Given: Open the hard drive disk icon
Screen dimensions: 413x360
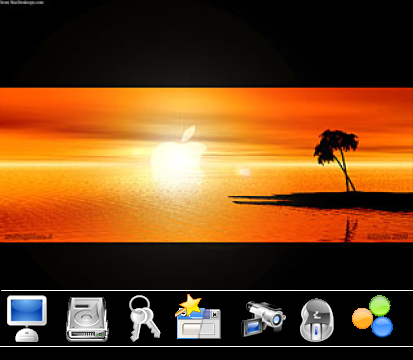Looking at the screenshot, I should [87, 319].
